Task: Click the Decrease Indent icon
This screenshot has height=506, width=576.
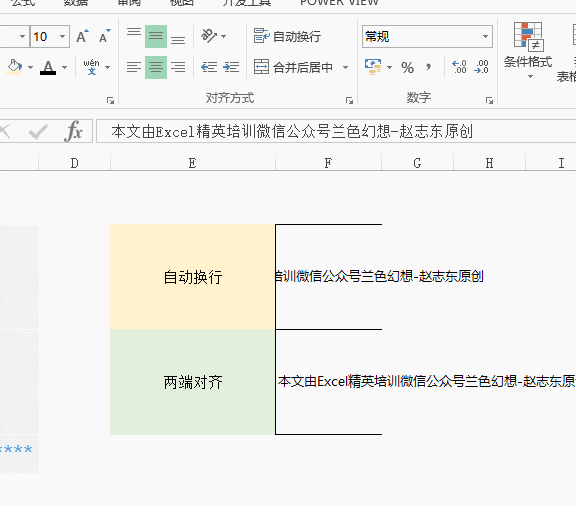Action: [x=209, y=67]
